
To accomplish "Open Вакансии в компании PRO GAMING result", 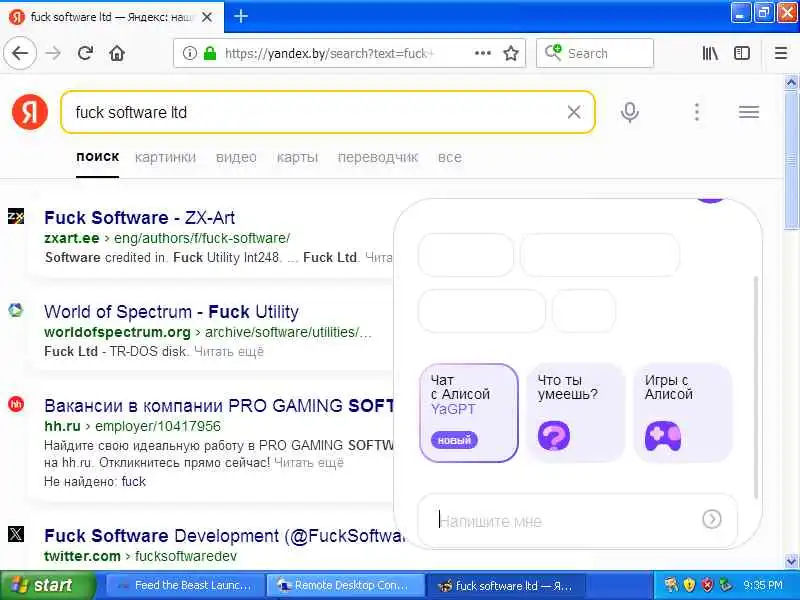I will [219, 406].
